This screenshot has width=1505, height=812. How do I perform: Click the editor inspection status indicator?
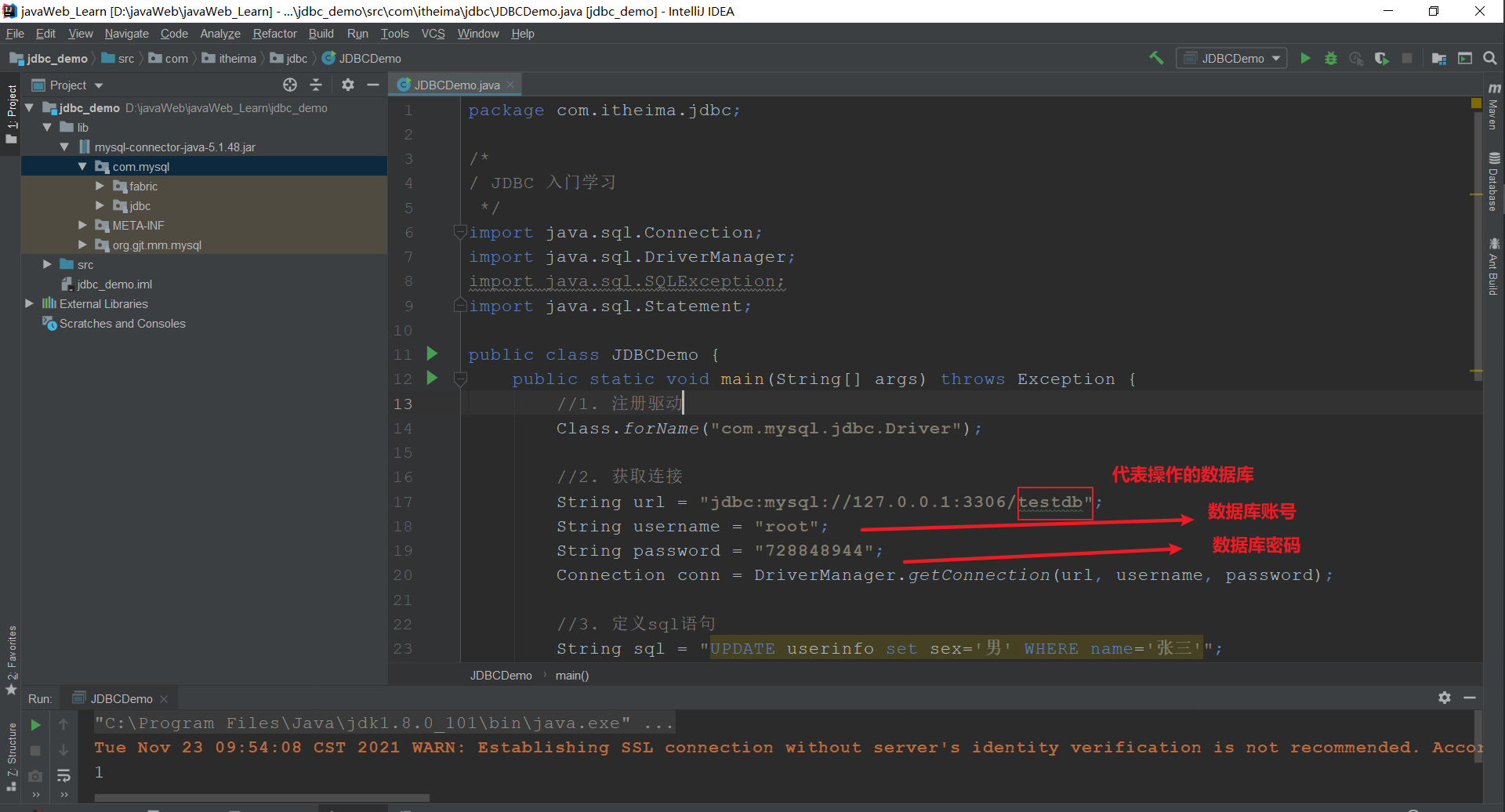click(1477, 103)
